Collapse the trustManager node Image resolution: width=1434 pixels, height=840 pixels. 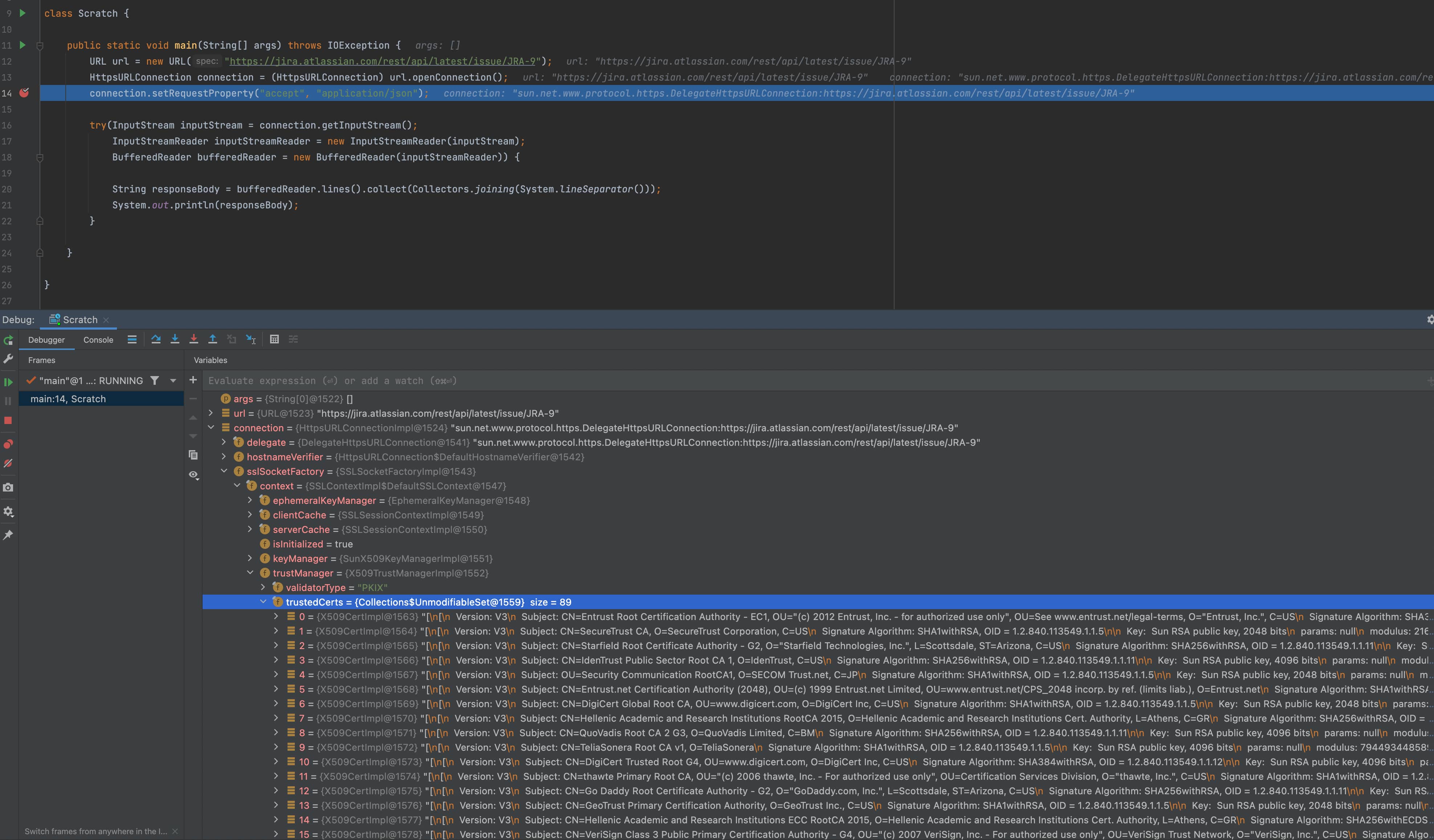pos(250,572)
